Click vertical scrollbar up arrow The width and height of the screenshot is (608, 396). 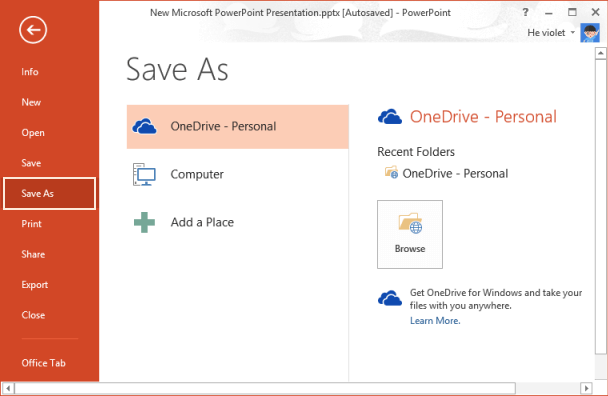(x=601, y=54)
